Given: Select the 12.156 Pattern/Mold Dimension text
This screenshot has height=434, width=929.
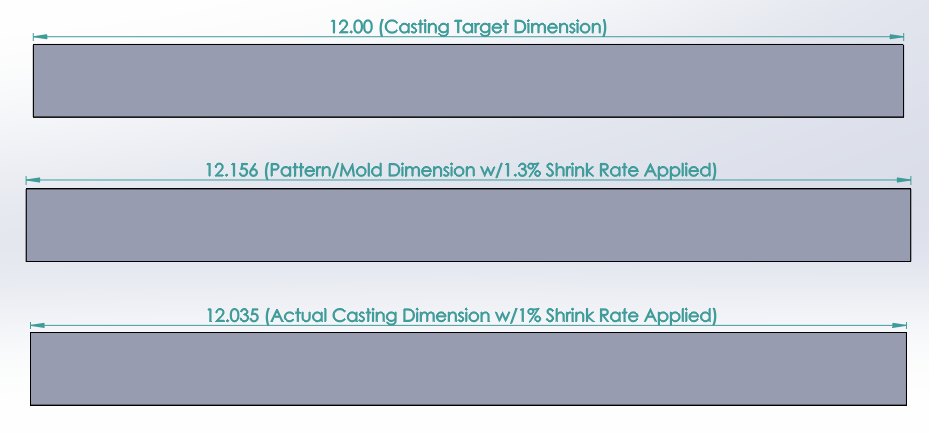Looking at the screenshot, I should coord(461,171).
